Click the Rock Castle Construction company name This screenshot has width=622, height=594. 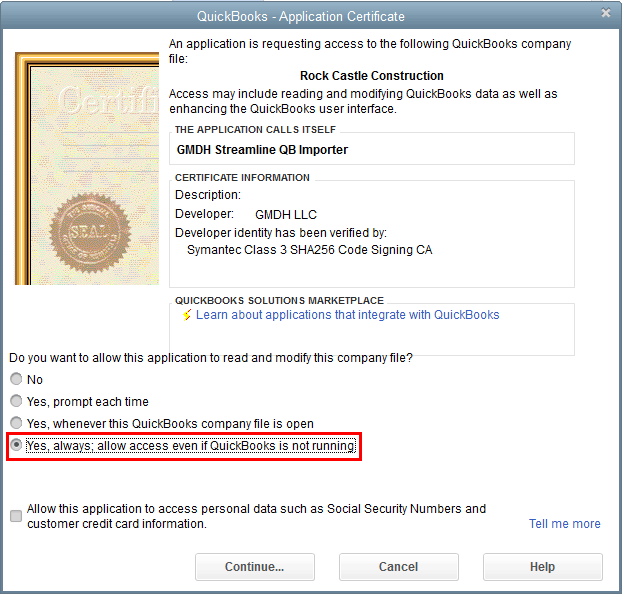point(371,76)
